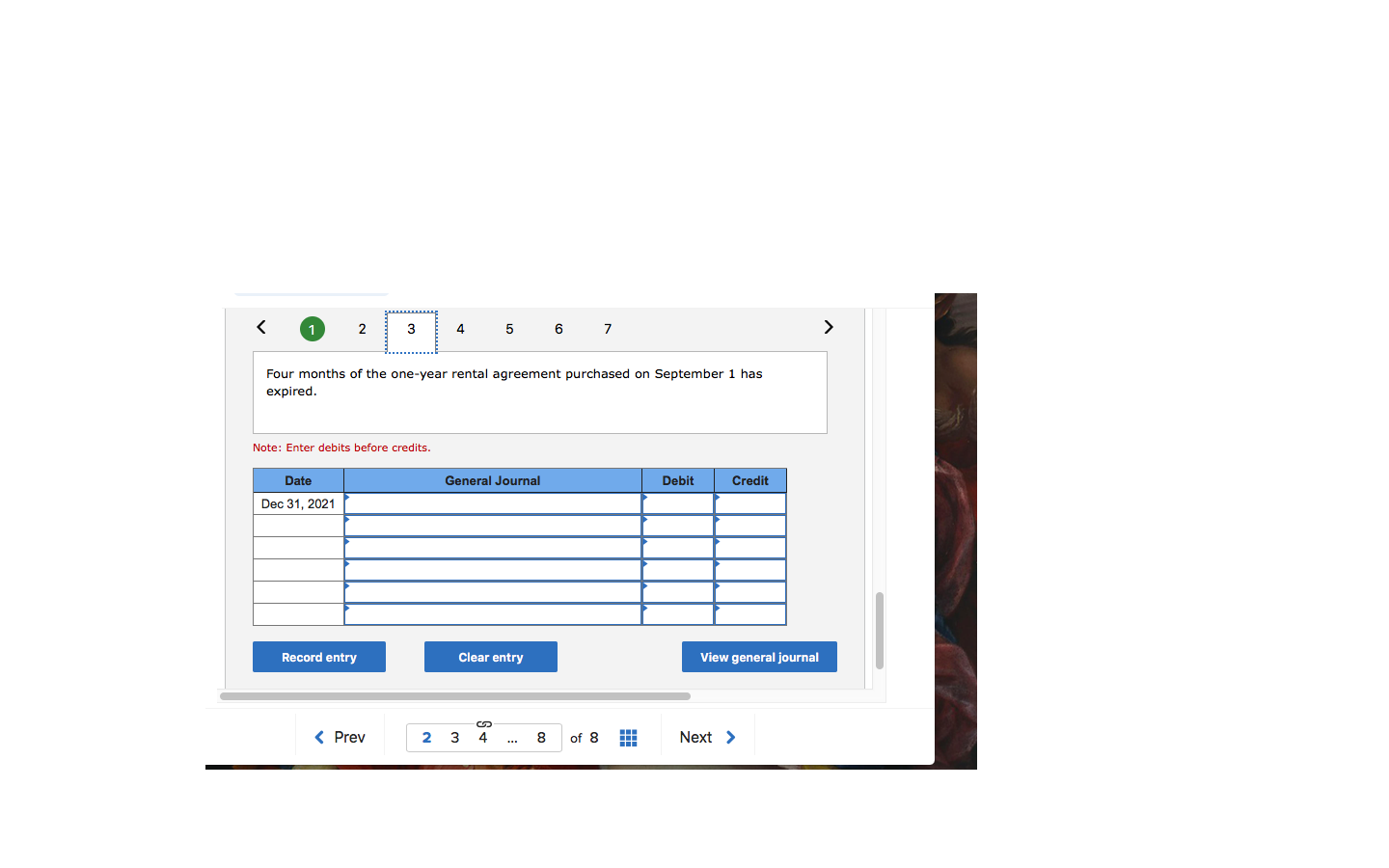This screenshot has width=1389, height=868.
Task: Click the chain link icon above page 4
Action: [483, 723]
